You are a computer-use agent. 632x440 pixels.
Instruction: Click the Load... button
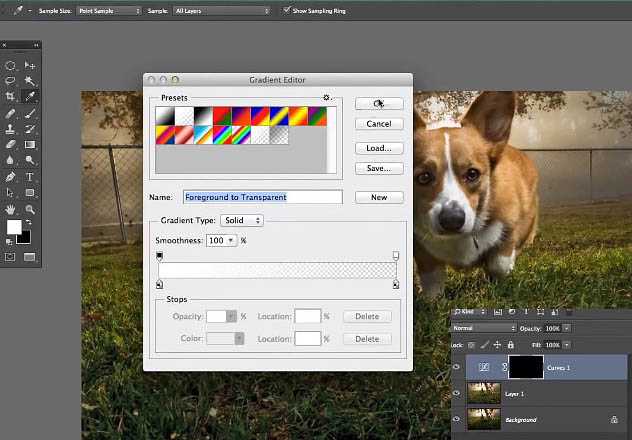click(379, 148)
